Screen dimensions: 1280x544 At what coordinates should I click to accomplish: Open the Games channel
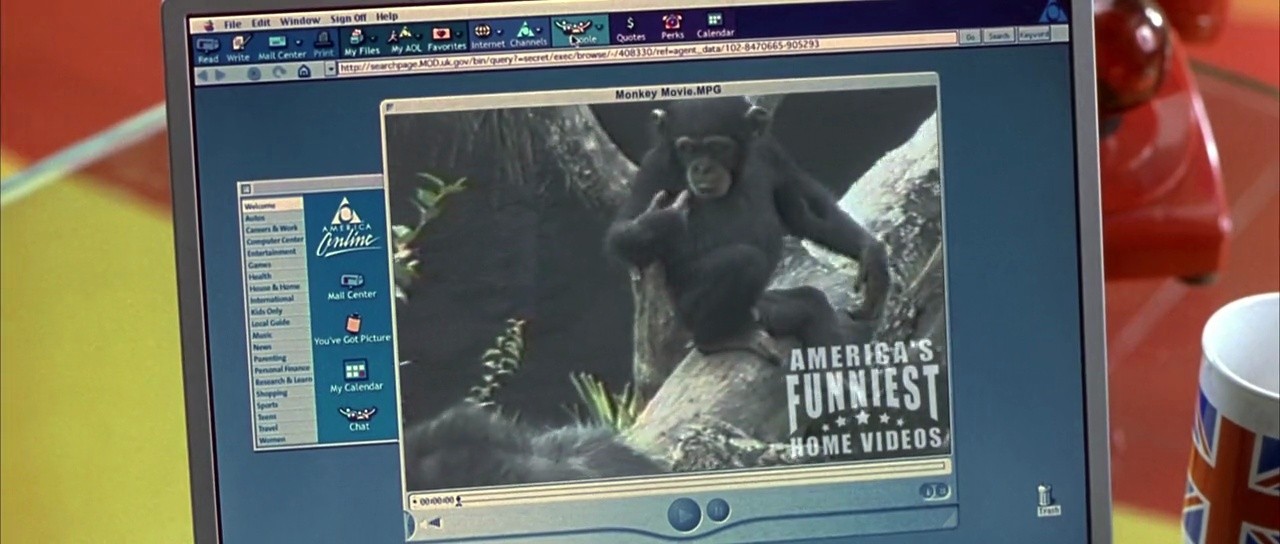pos(259,264)
